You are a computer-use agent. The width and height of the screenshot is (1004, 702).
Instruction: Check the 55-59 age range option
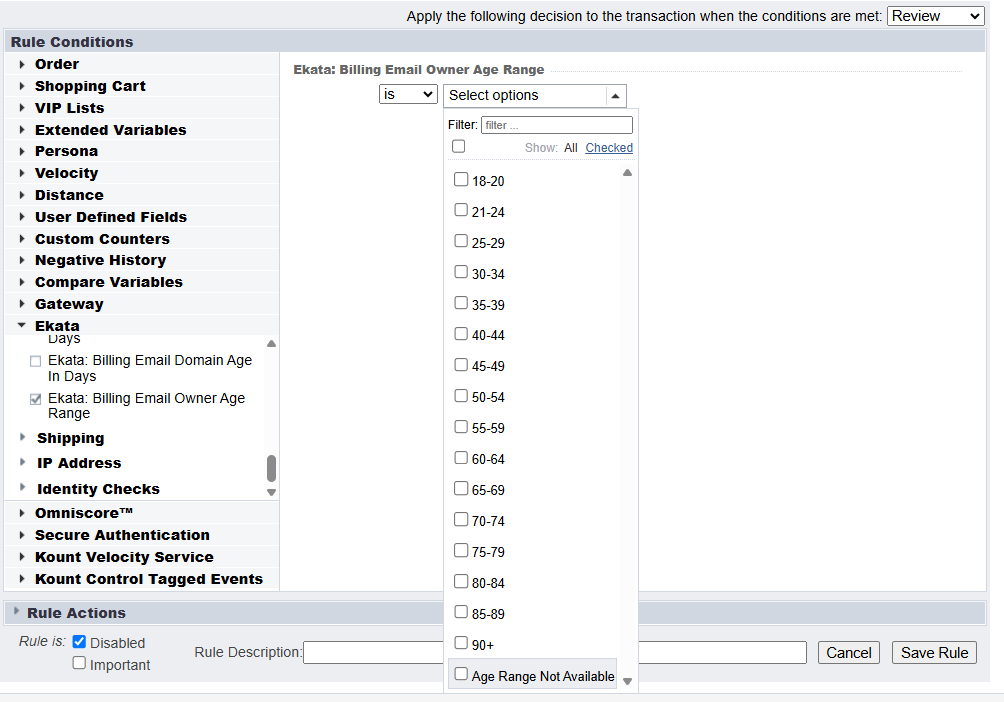coord(461,427)
